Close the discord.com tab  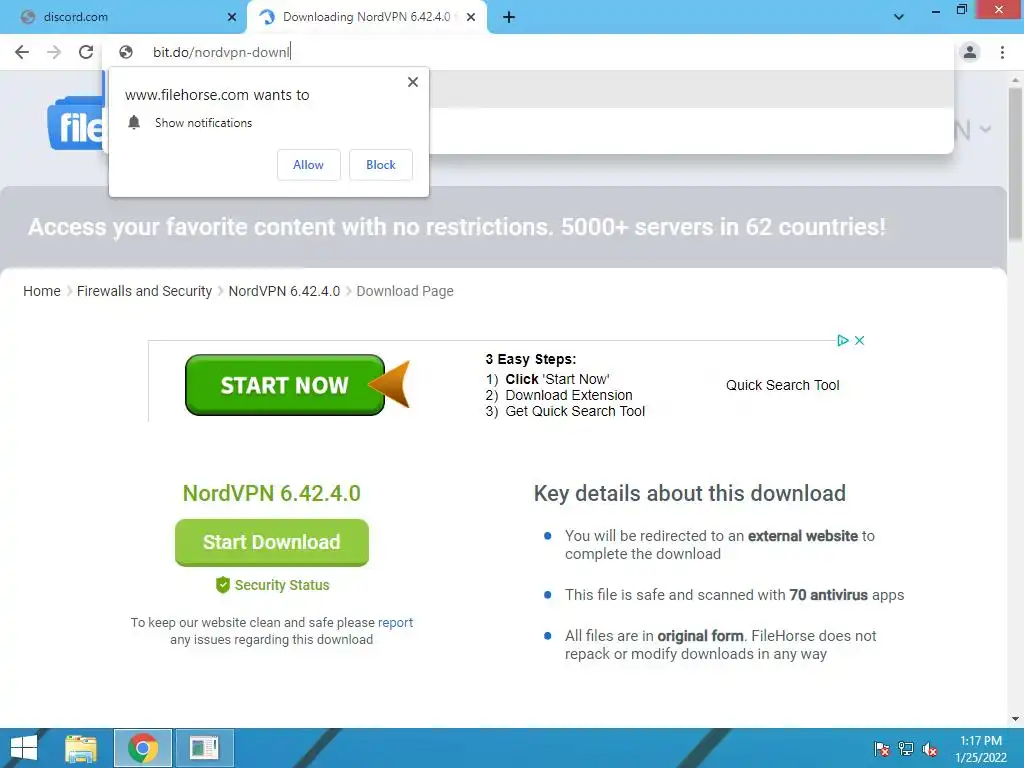coord(232,17)
